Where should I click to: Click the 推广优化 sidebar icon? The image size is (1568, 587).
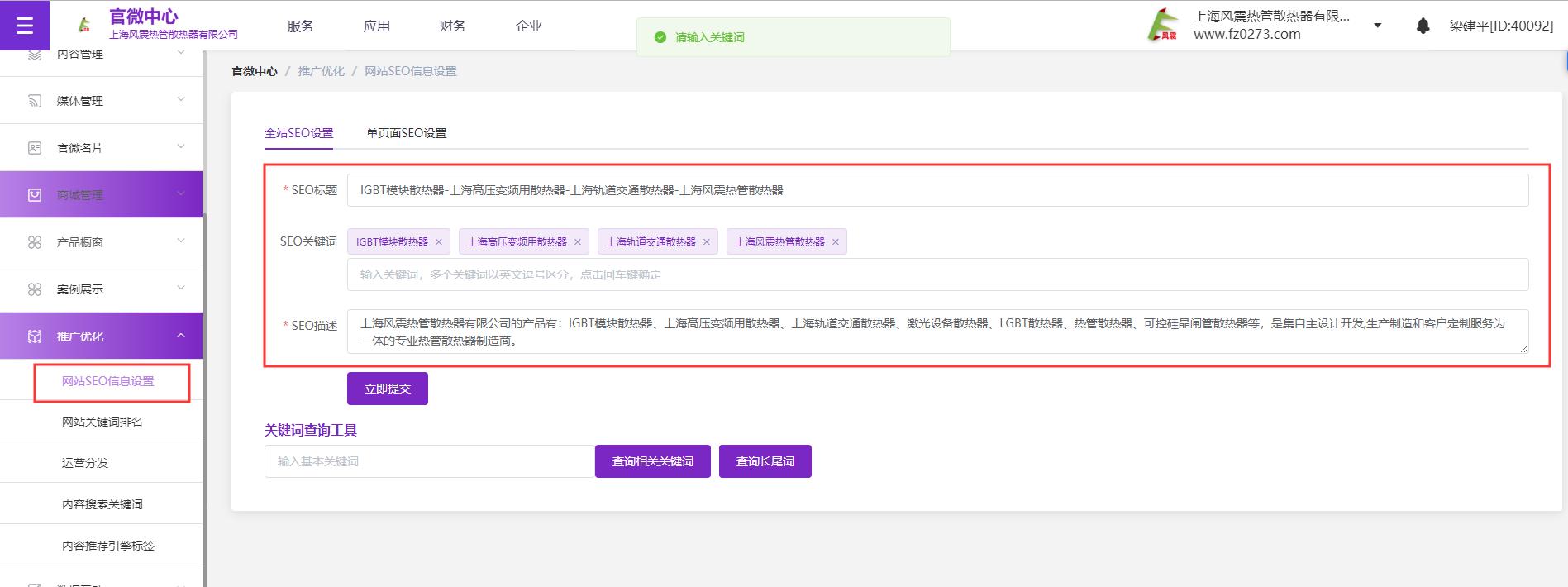(35, 336)
